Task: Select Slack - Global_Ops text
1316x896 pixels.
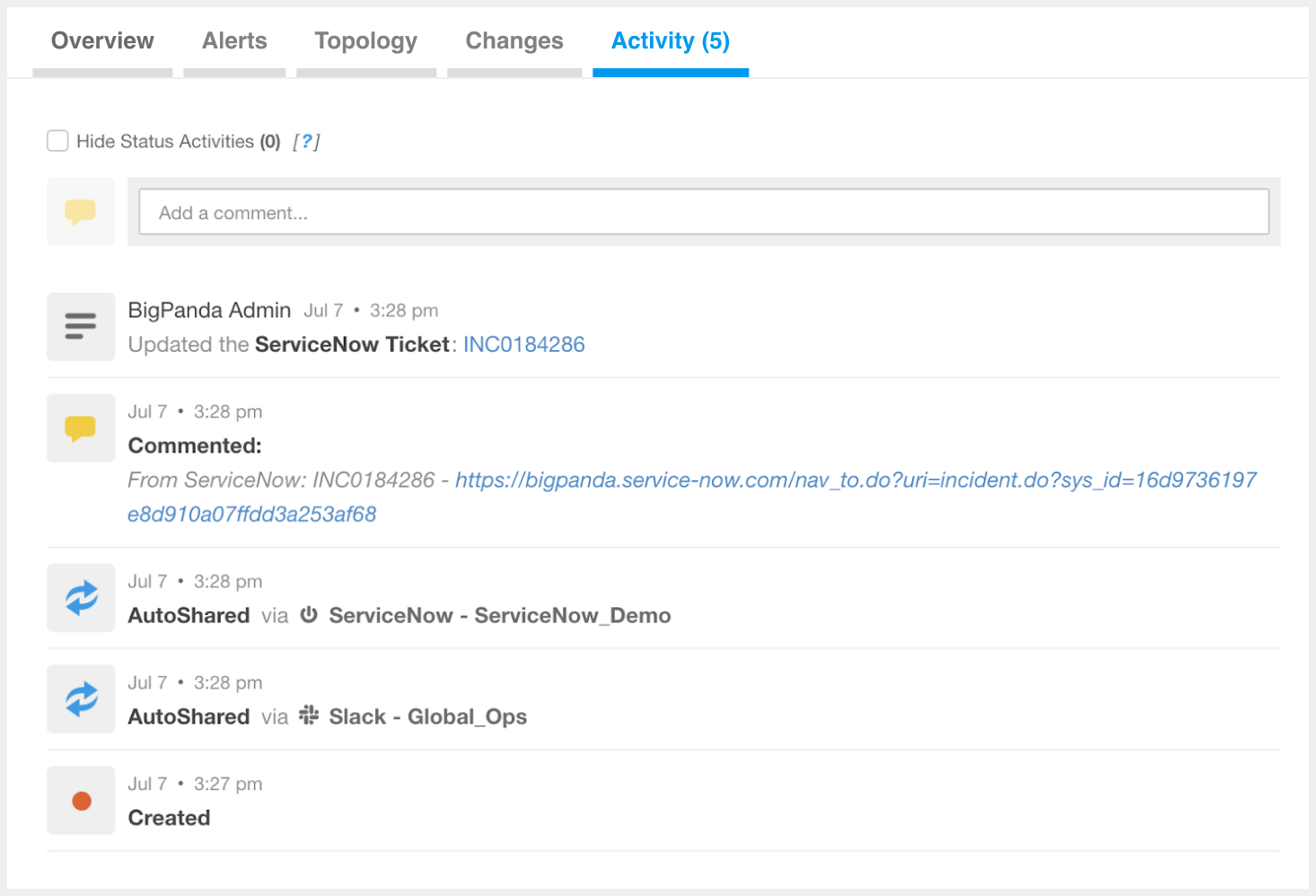Action: (x=428, y=717)
